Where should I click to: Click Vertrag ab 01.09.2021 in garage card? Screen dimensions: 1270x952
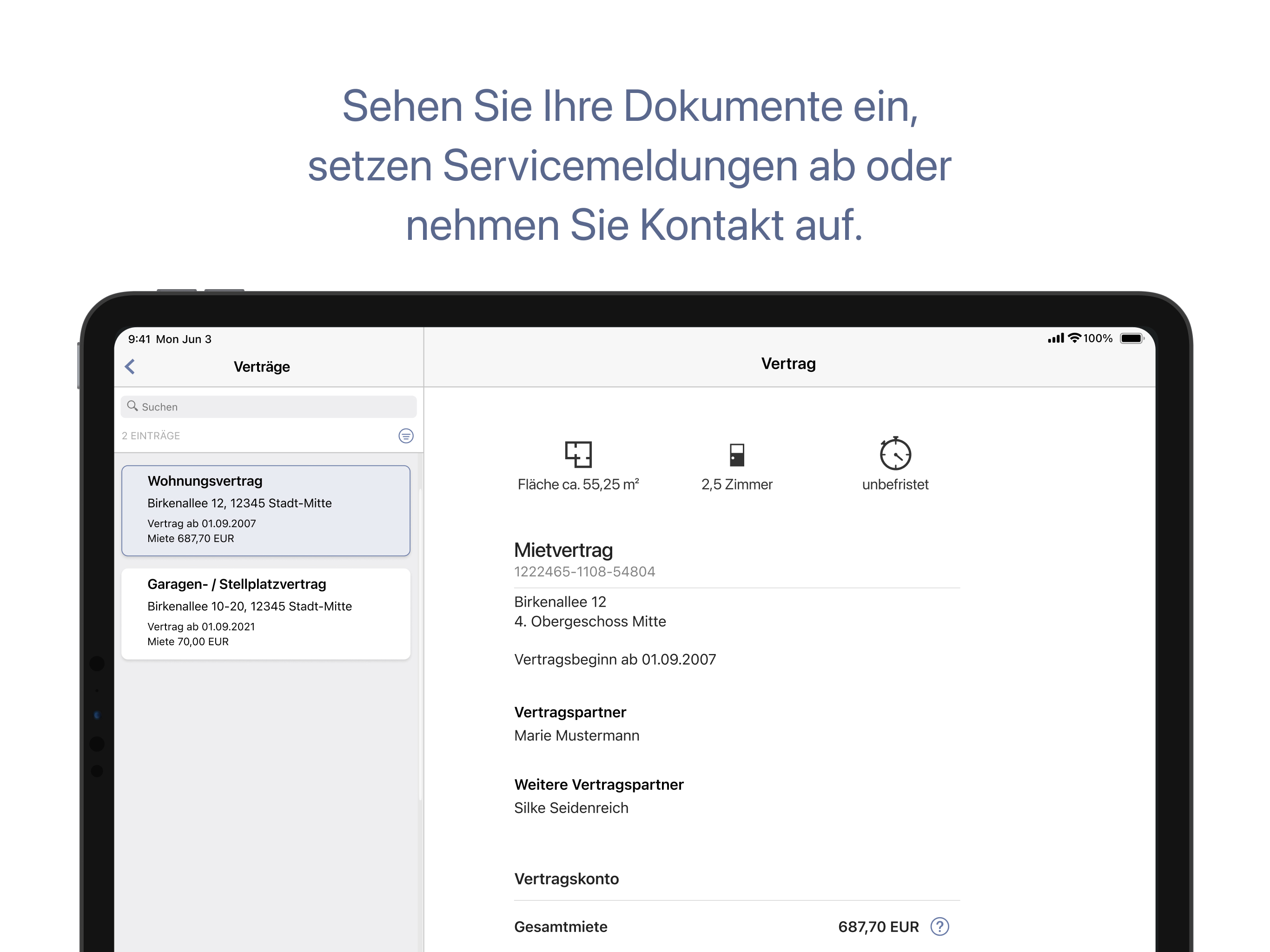[x=201, y=627]
